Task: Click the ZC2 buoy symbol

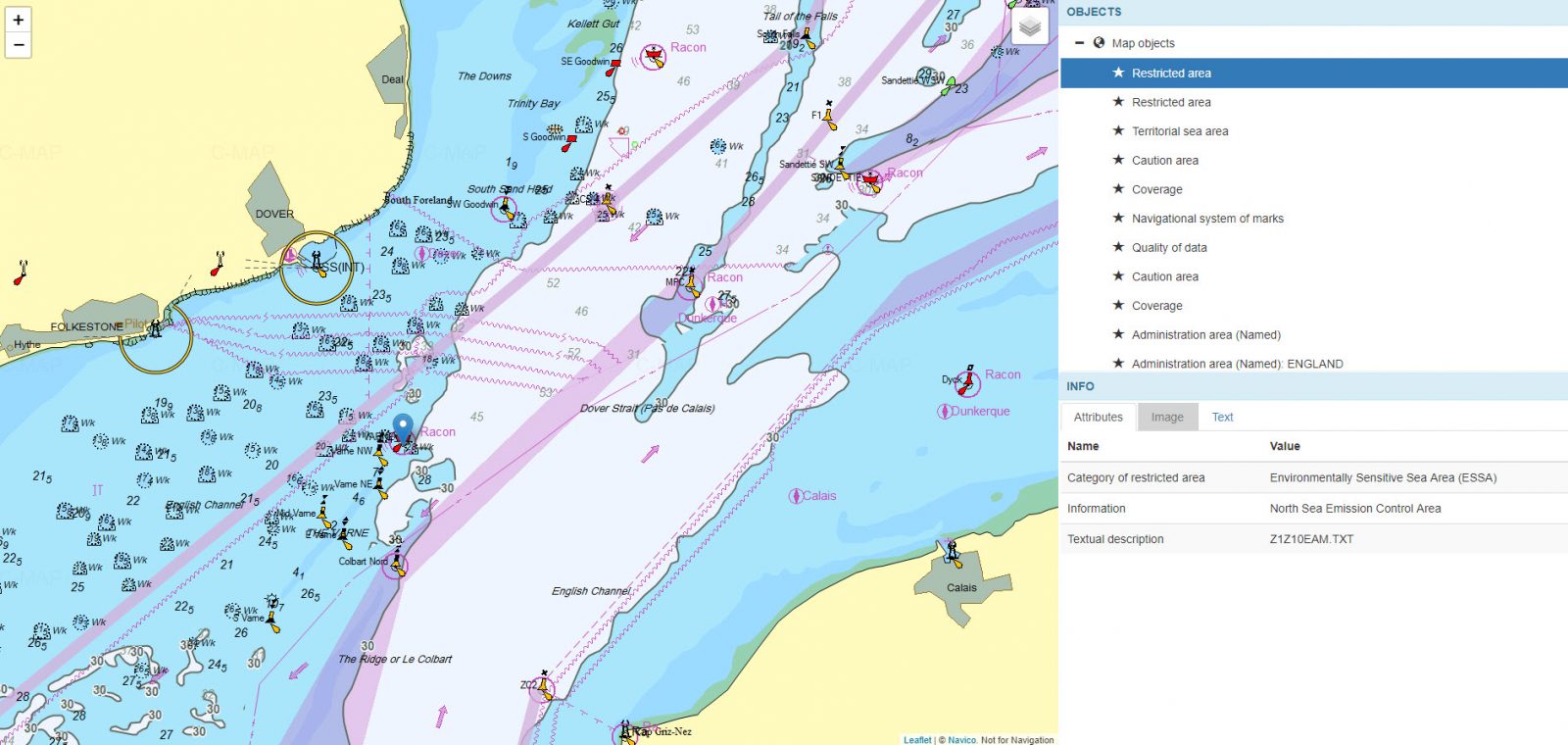Action: (545, 686)
